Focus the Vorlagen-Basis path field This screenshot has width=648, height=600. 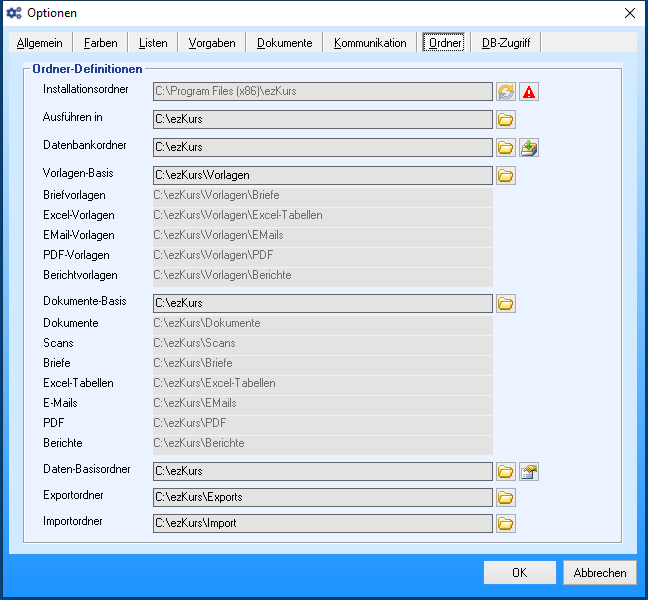[x=322, y=176]
